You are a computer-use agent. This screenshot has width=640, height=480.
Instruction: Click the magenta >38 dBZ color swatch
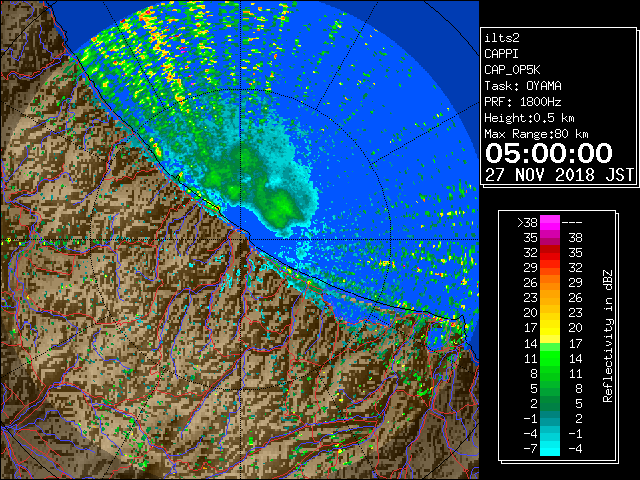[550, 223]
